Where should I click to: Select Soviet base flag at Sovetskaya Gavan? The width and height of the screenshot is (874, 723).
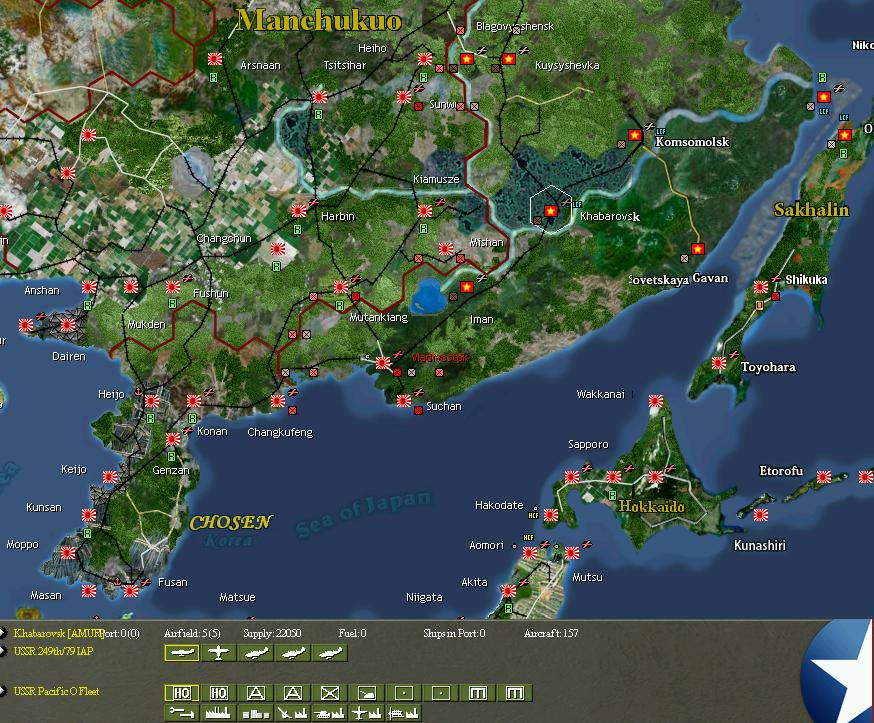coord(697,249)
